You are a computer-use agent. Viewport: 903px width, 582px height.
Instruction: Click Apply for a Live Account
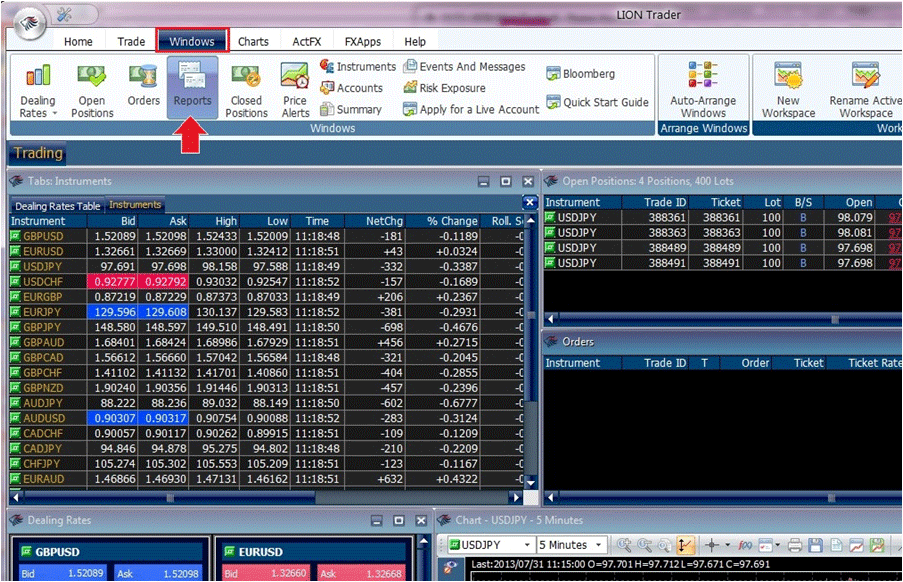[471, 109]
